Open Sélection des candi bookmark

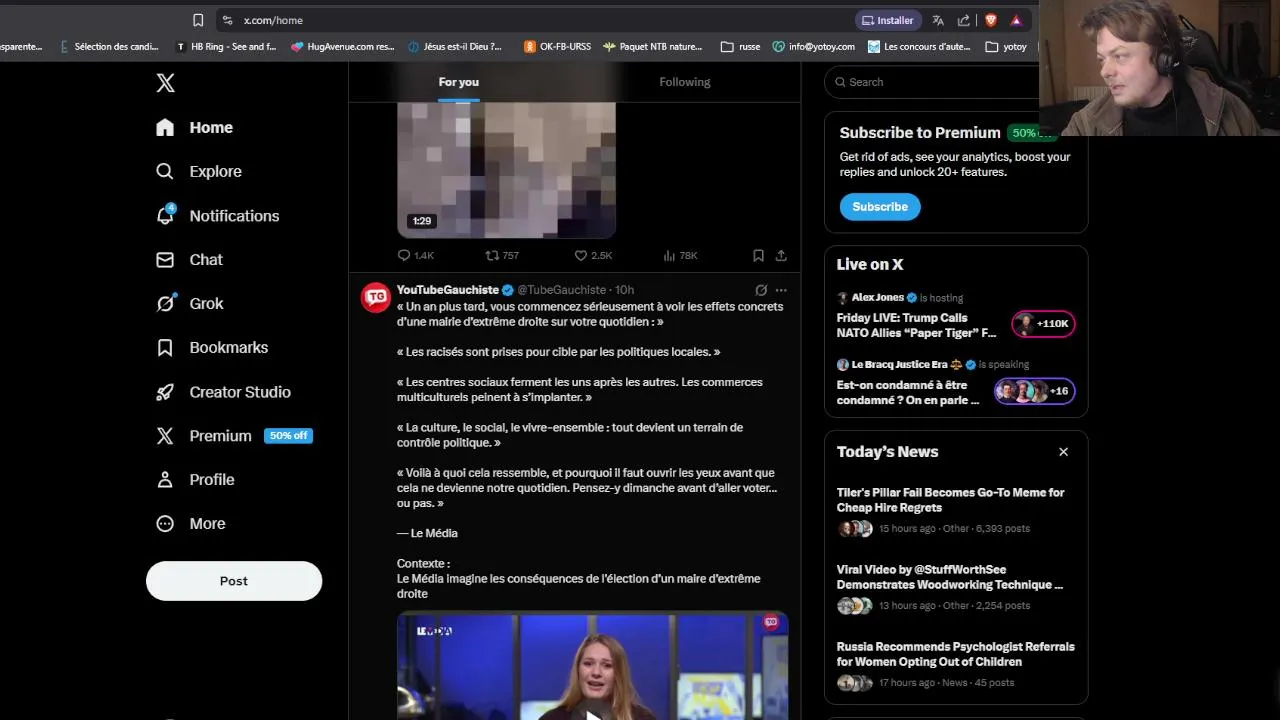tap(108, 46)
